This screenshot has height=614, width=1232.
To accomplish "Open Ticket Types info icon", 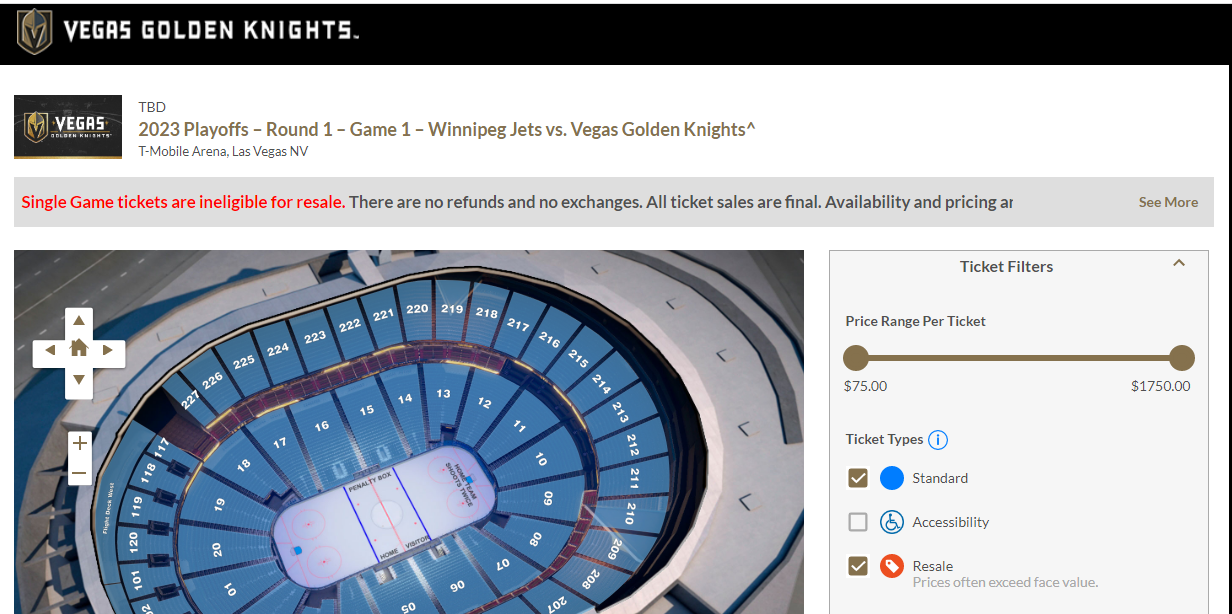I will pyautogui.click(x=938, y=440).
